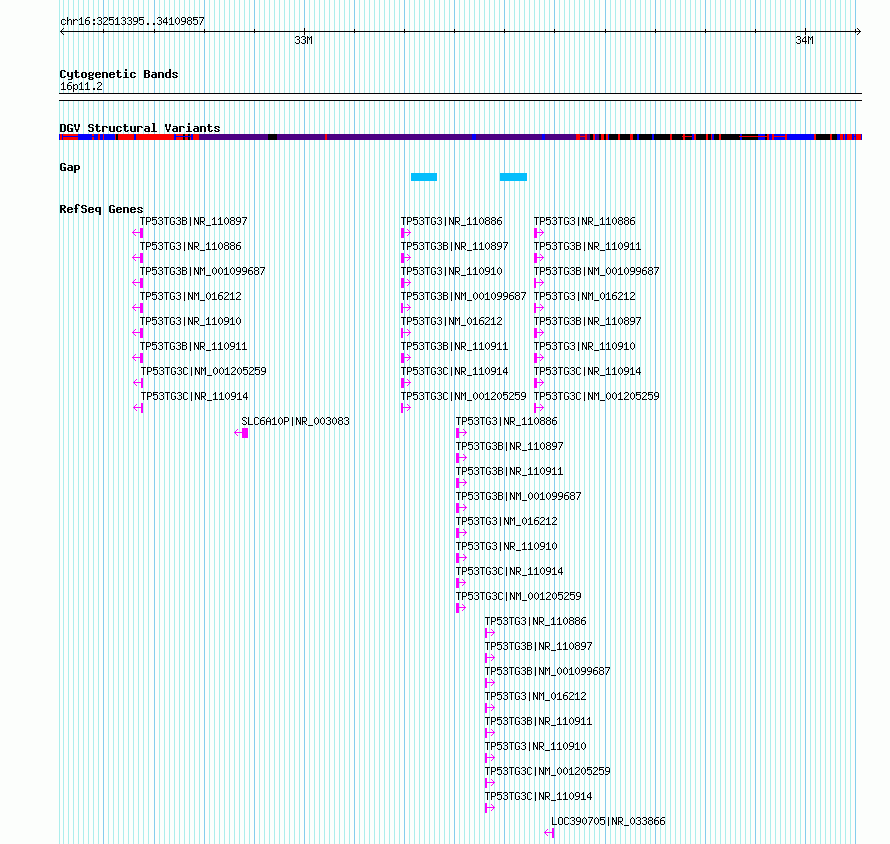Select the leftward glyph for TP53TG3|NM_016212
The width and height of the screenshot is (890, 844).
(x=137, y=308)
